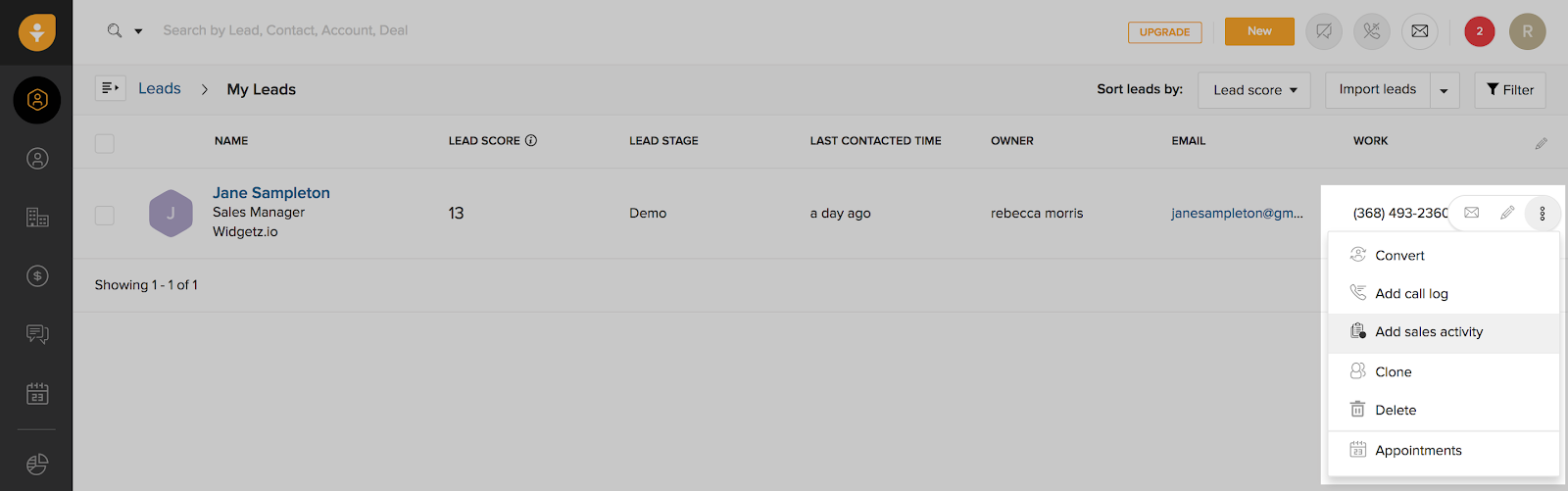Screen dimensions: 1568x491
Task: Select the checkbox for Jane Sampleton
Action: (105, 215)
